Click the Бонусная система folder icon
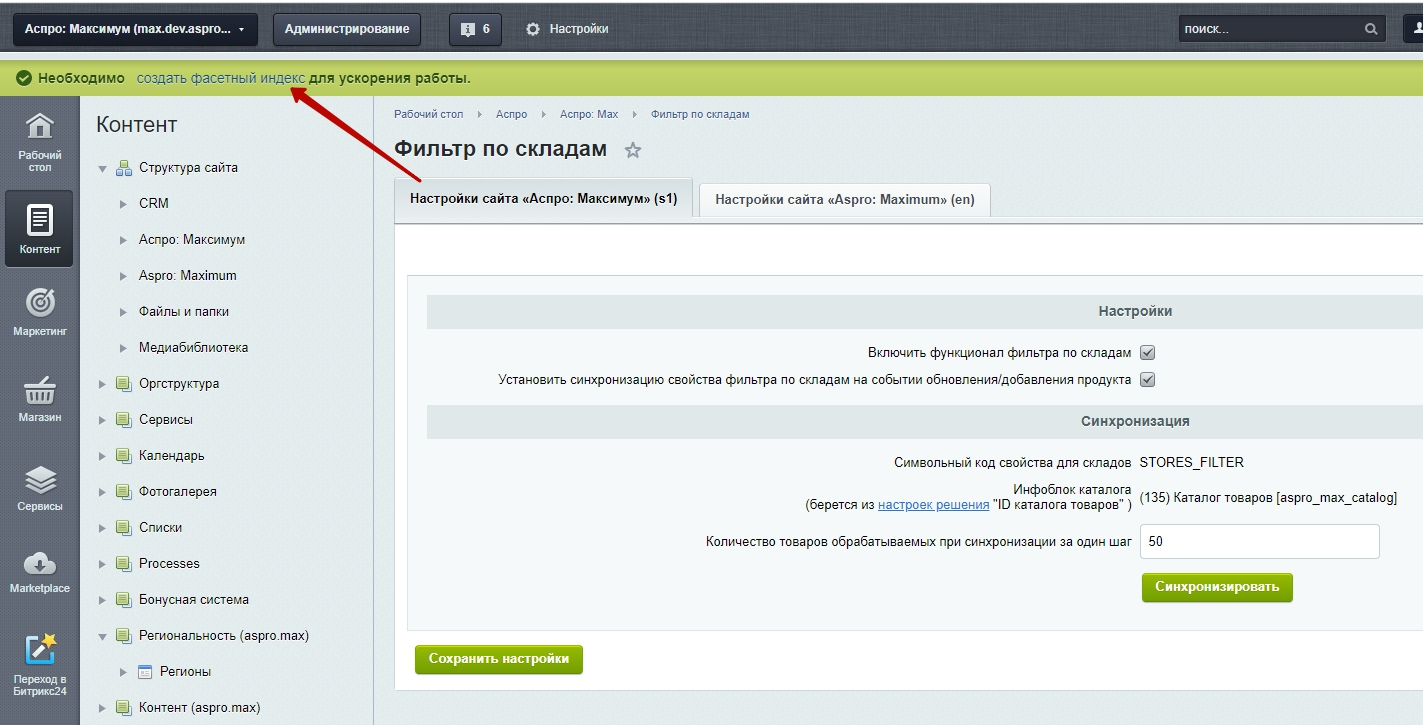The width and height of the screenshot is (1423, 725). pos(124,599)
